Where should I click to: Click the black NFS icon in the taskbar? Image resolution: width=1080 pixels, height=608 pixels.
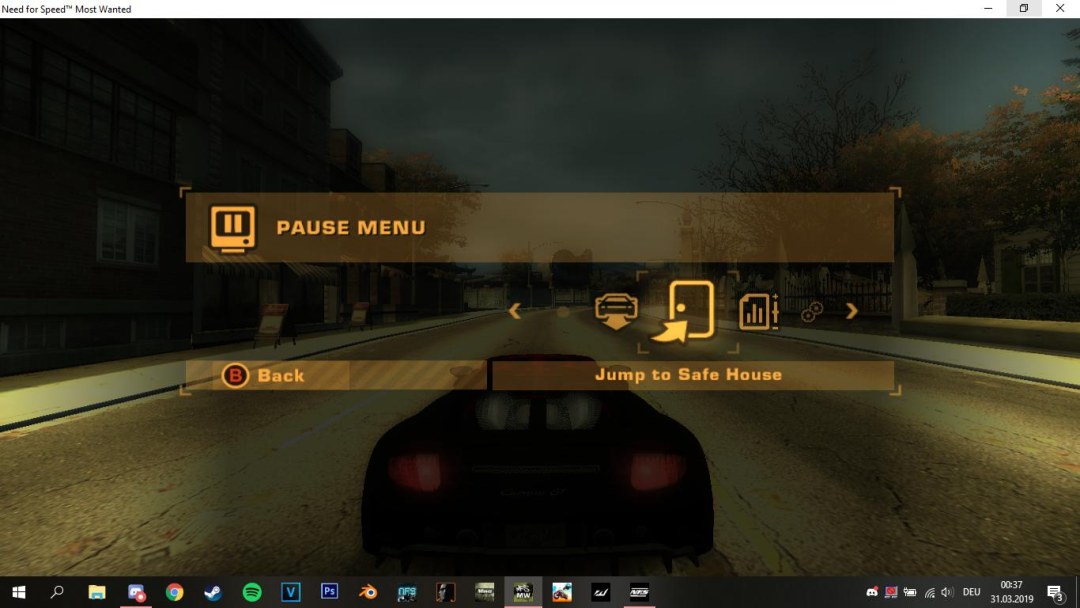[639, 592]
